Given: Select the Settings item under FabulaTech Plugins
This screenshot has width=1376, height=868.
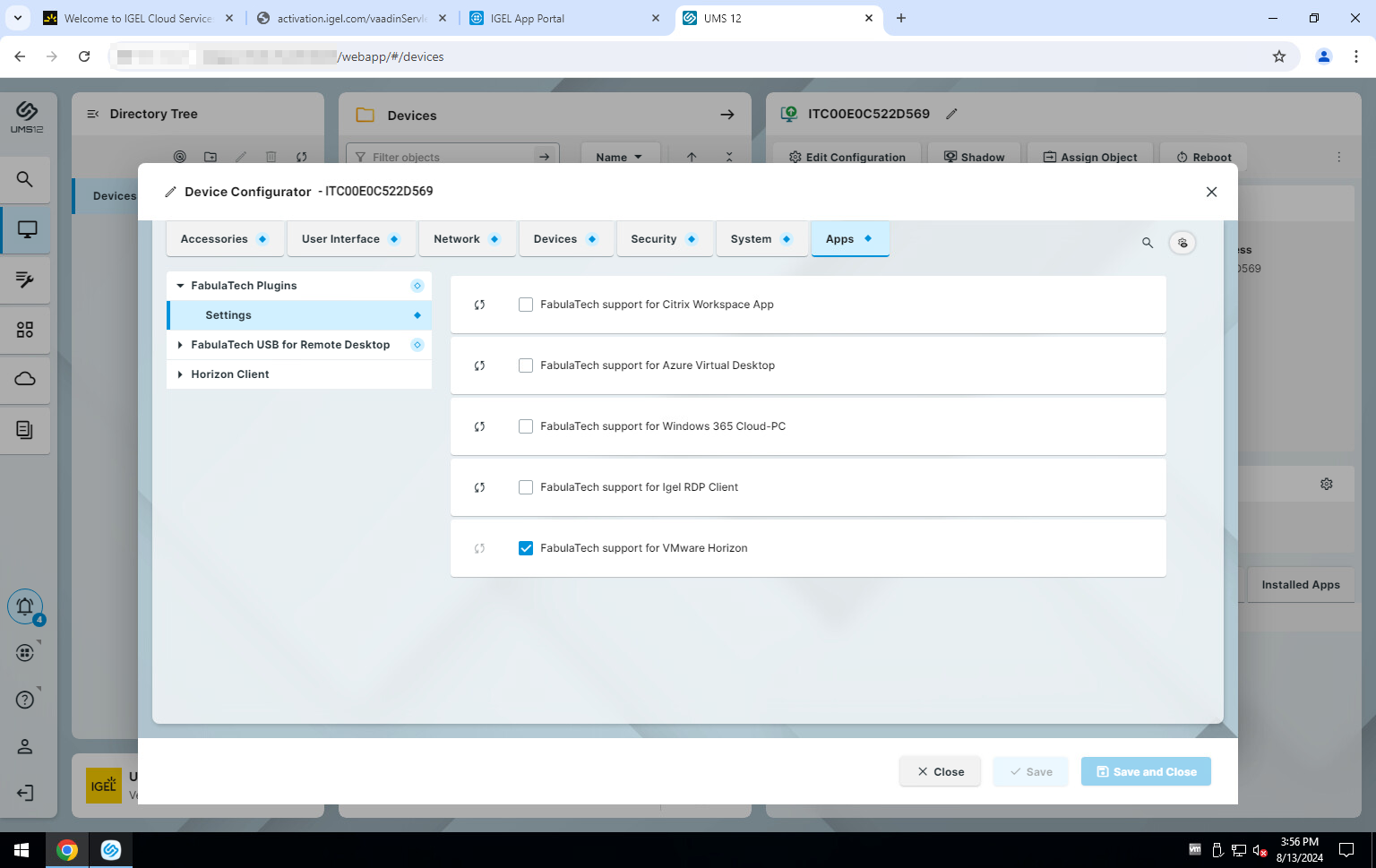Looking at the screenshot, I should (228, 315).
